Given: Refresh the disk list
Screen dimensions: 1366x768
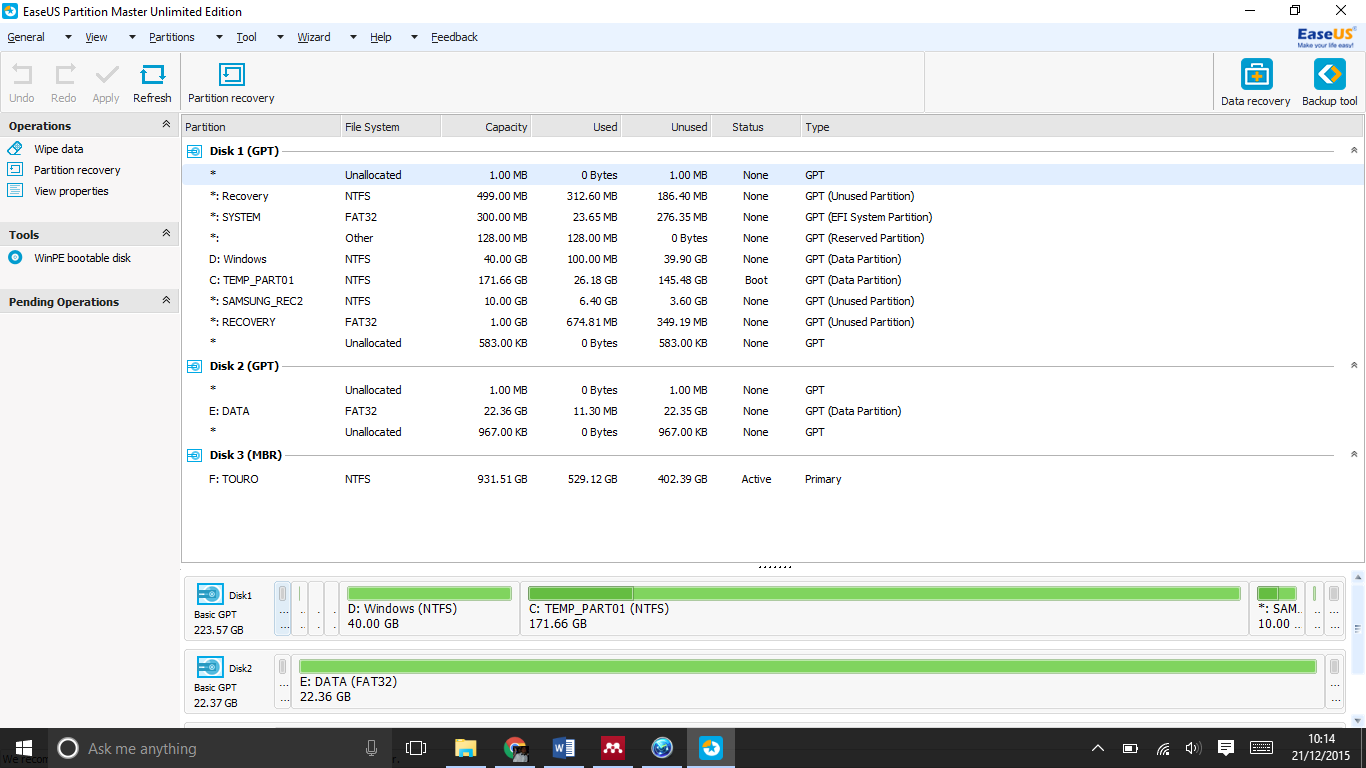Looking at the screenshot, I should [152, 83].
